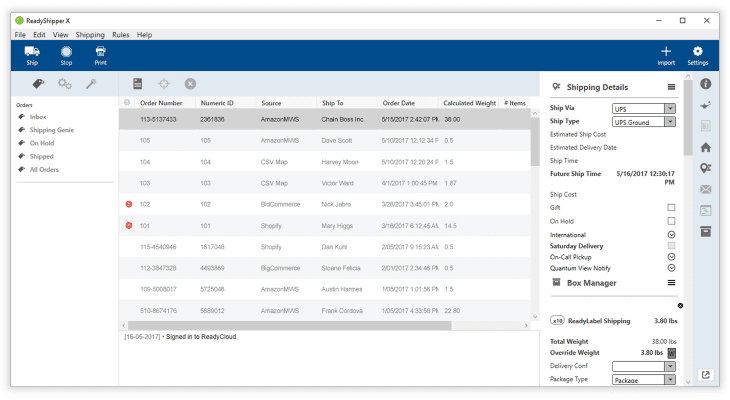
Task: Select the Shipping Genie folder
Action: click(x=52, y=130)
